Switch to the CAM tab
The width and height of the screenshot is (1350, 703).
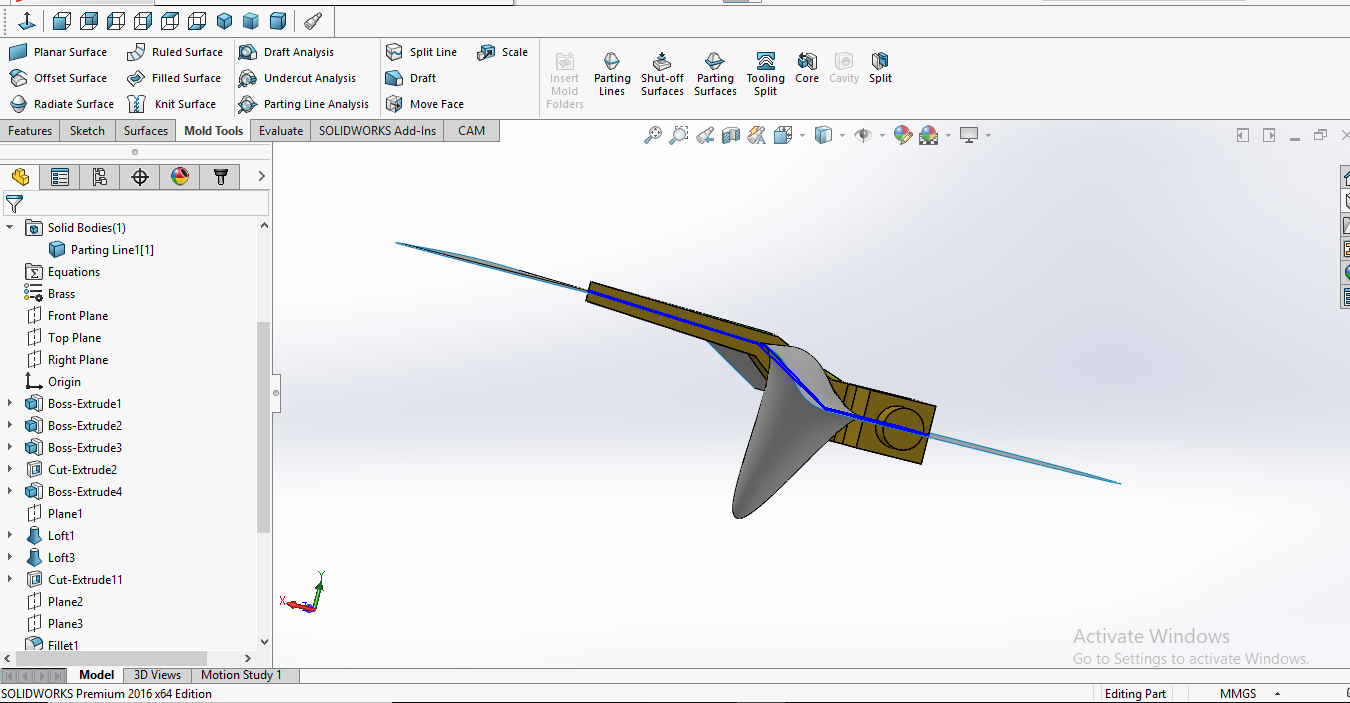point(472,131)
